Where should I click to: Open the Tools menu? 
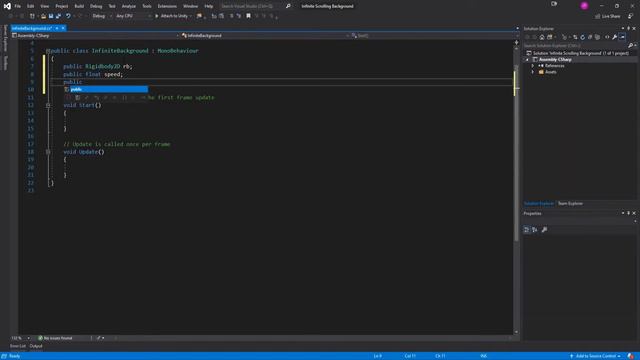pos(147,6)
